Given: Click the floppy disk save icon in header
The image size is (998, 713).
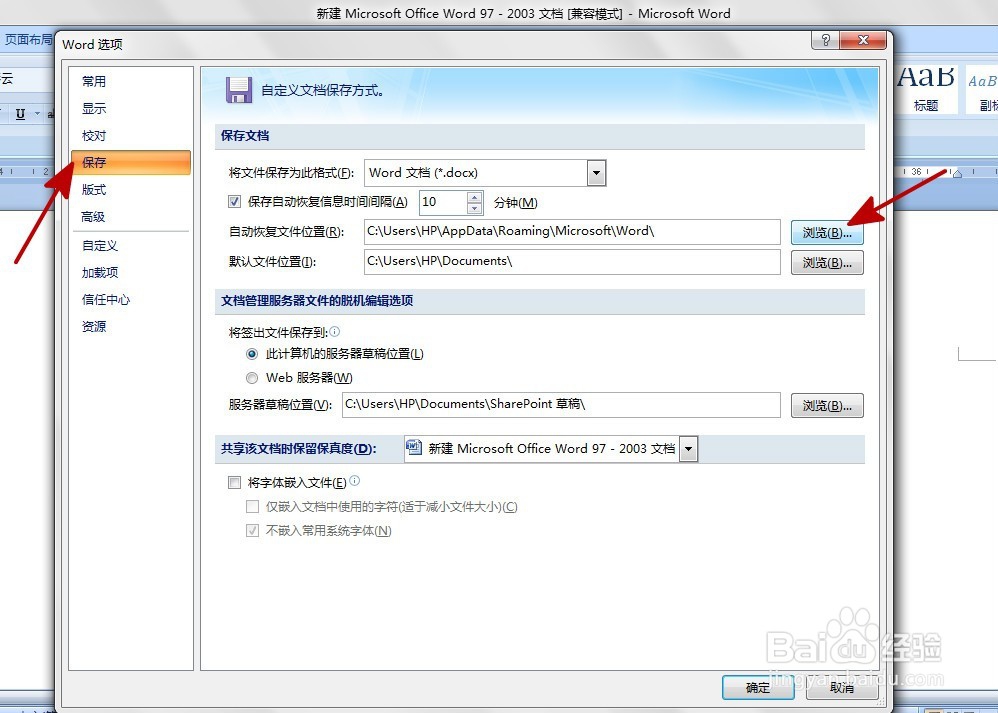Looking at the screenshot, I should pos(239,90).
